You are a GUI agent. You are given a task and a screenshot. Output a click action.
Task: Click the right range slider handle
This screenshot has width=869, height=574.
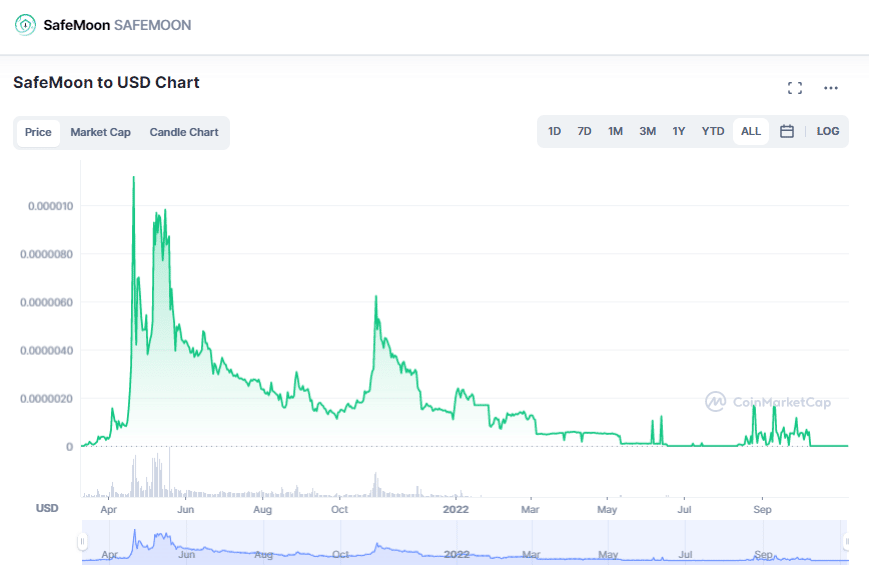847,542
